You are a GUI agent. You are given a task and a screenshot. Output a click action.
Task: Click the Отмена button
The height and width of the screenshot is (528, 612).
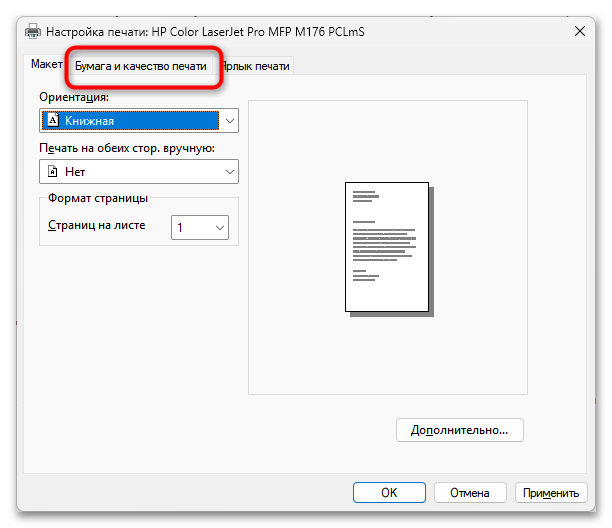click(470, 492)
